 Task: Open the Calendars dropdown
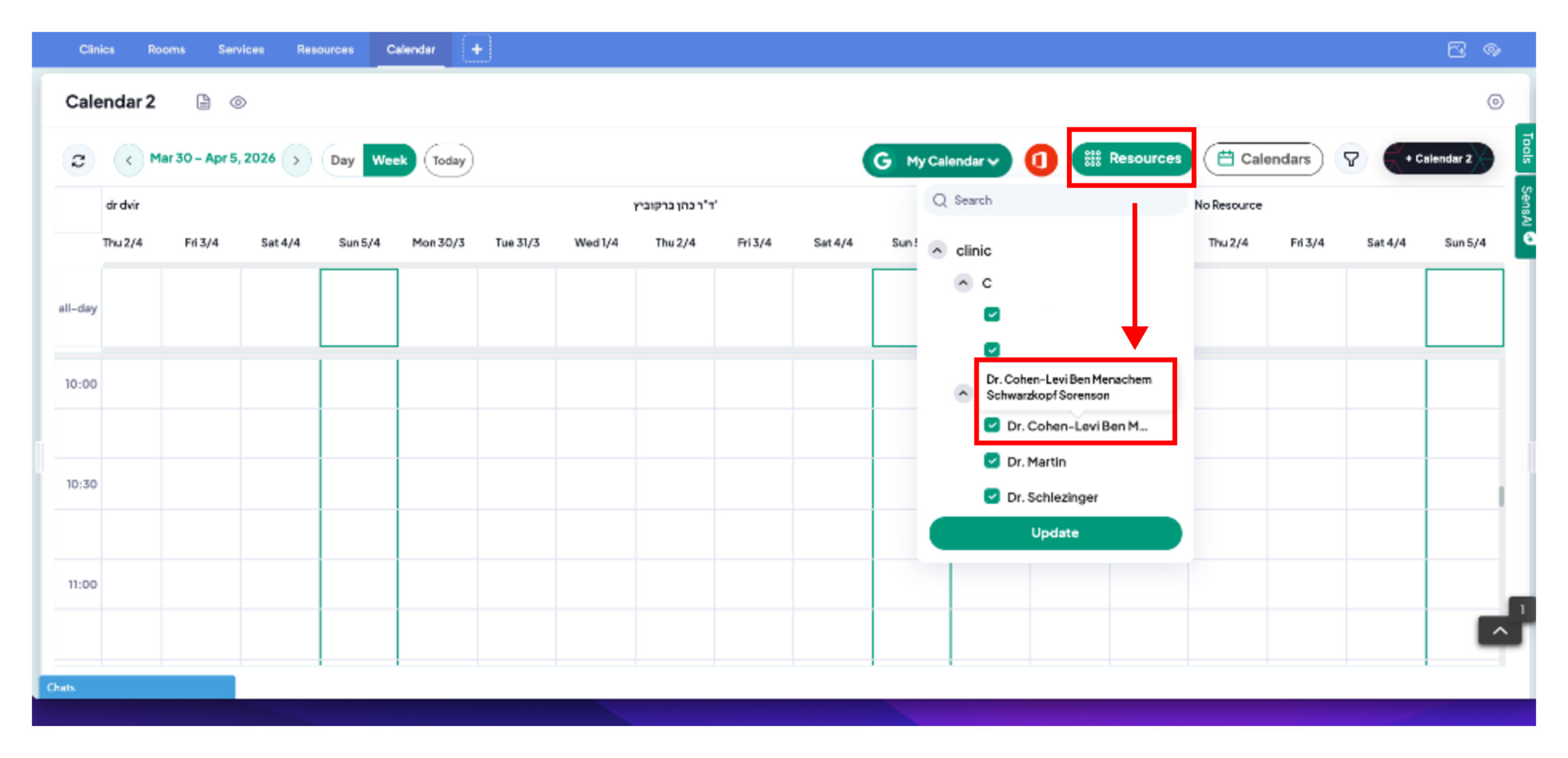tap(1263, 159)
